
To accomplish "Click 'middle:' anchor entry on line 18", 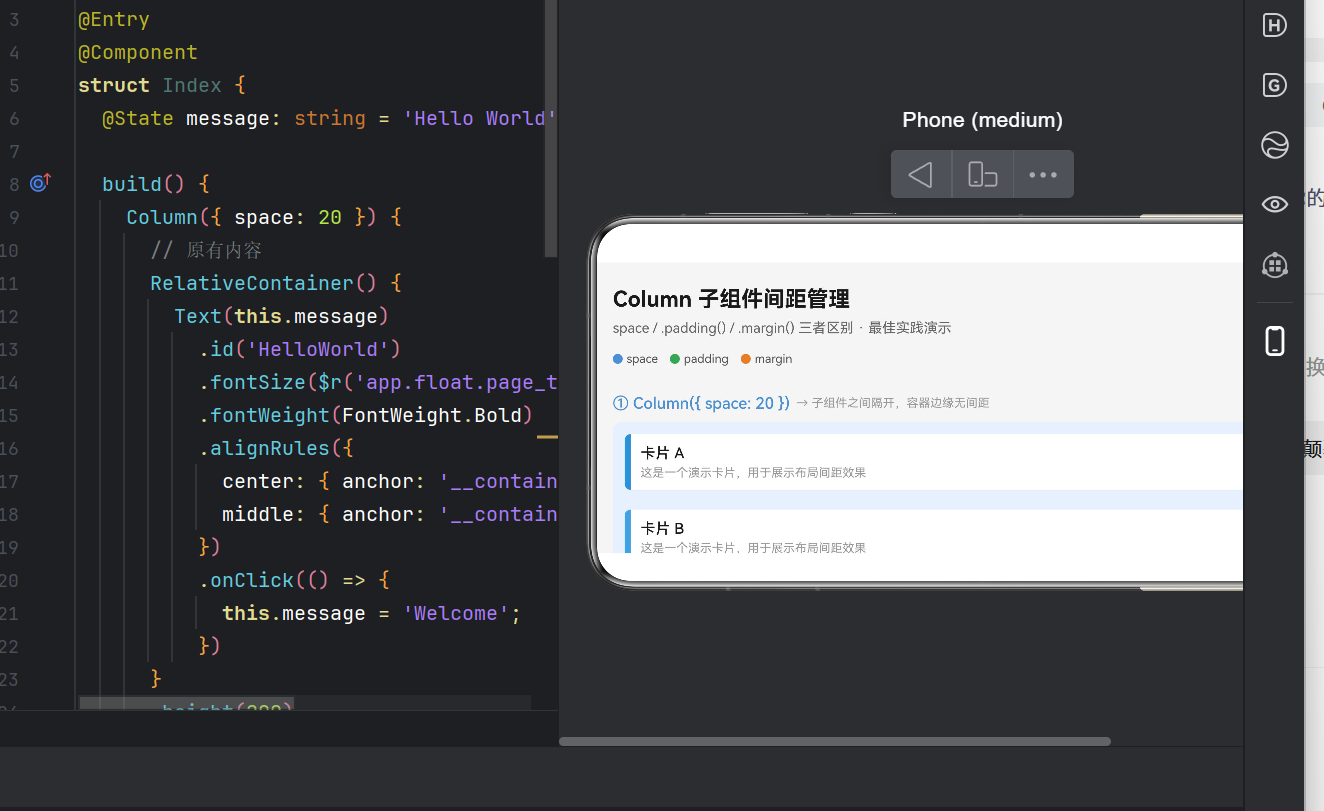I will [x=264, y=514].
